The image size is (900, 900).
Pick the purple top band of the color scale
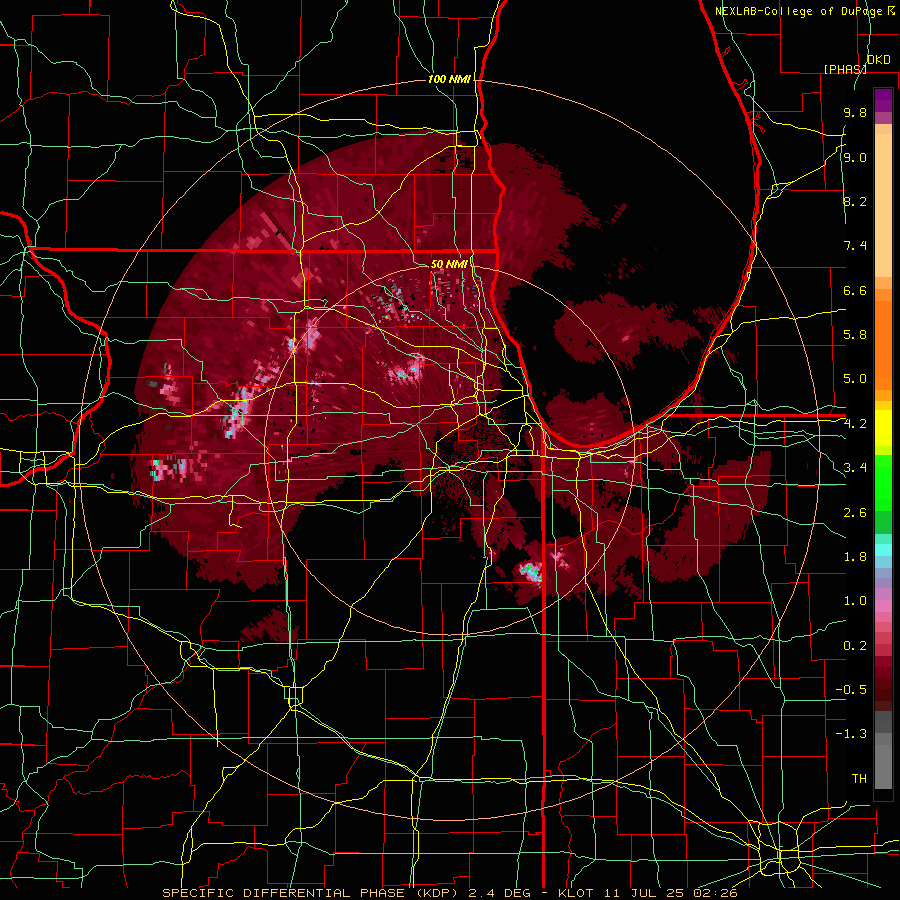click(883, 100)
